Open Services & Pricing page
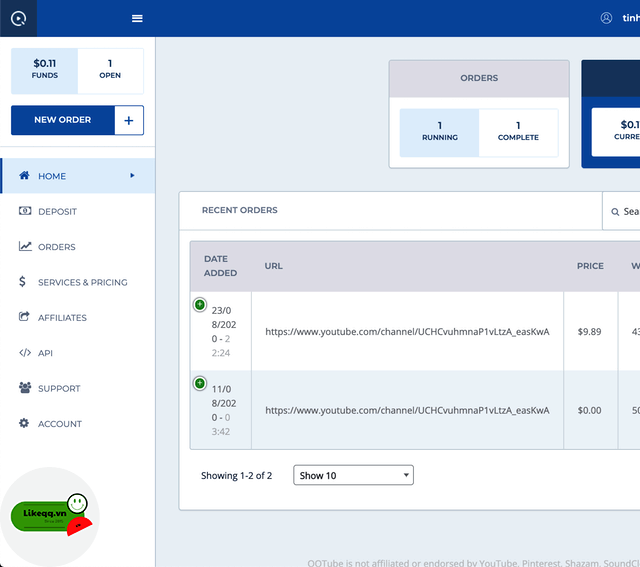The image size is (640, 567). [78, 282]
